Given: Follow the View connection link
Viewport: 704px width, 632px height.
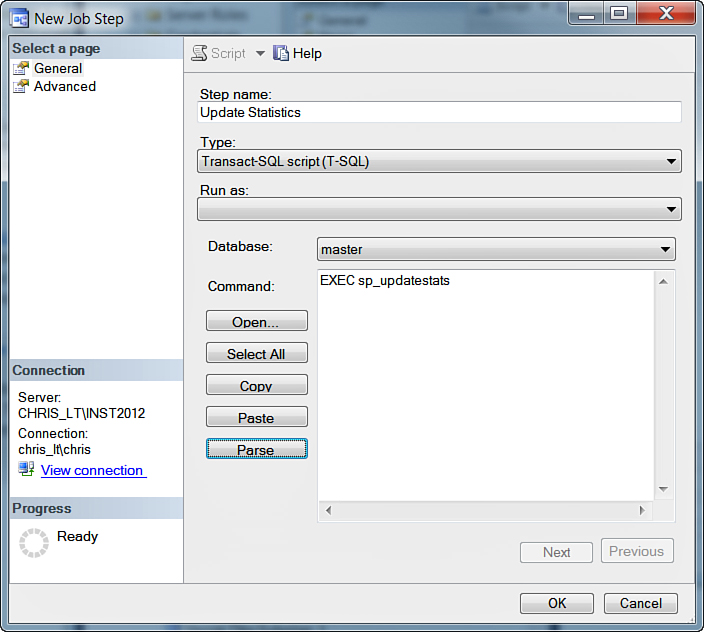Looking at the screenshot, I should (x=92, y=470).
